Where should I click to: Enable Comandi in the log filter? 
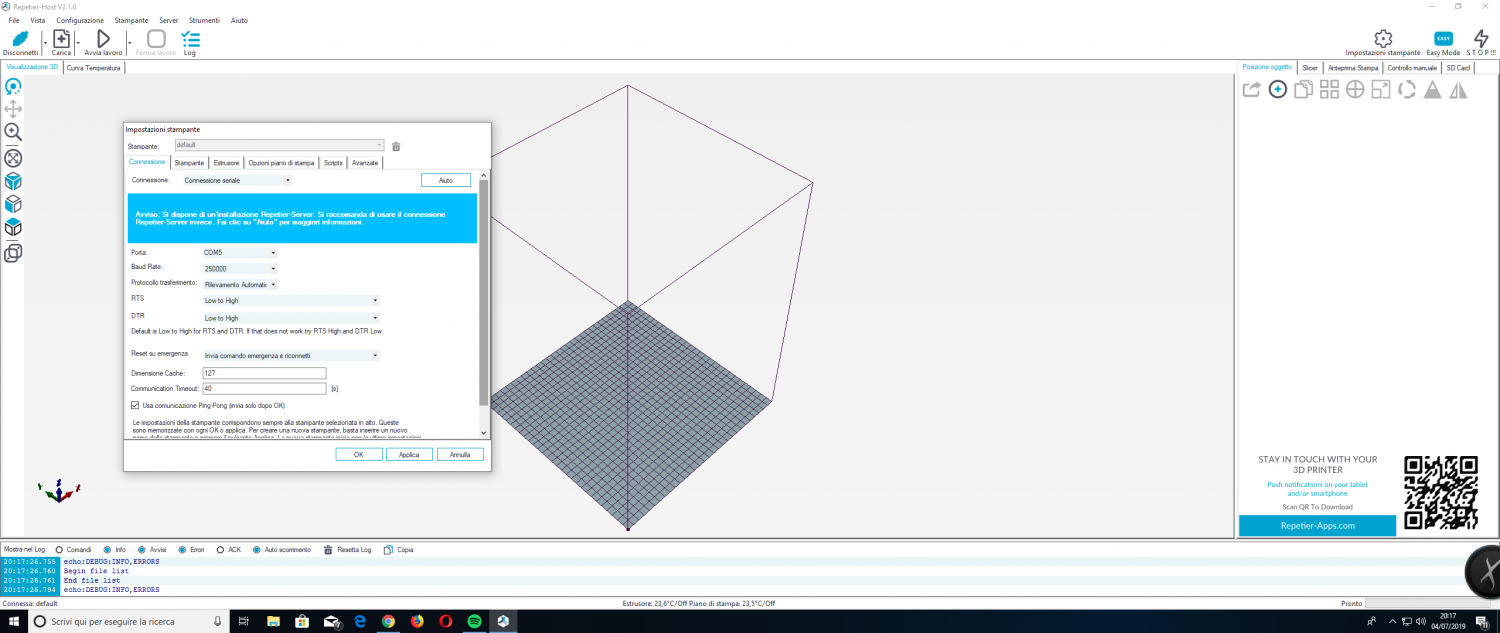(59, 550)
